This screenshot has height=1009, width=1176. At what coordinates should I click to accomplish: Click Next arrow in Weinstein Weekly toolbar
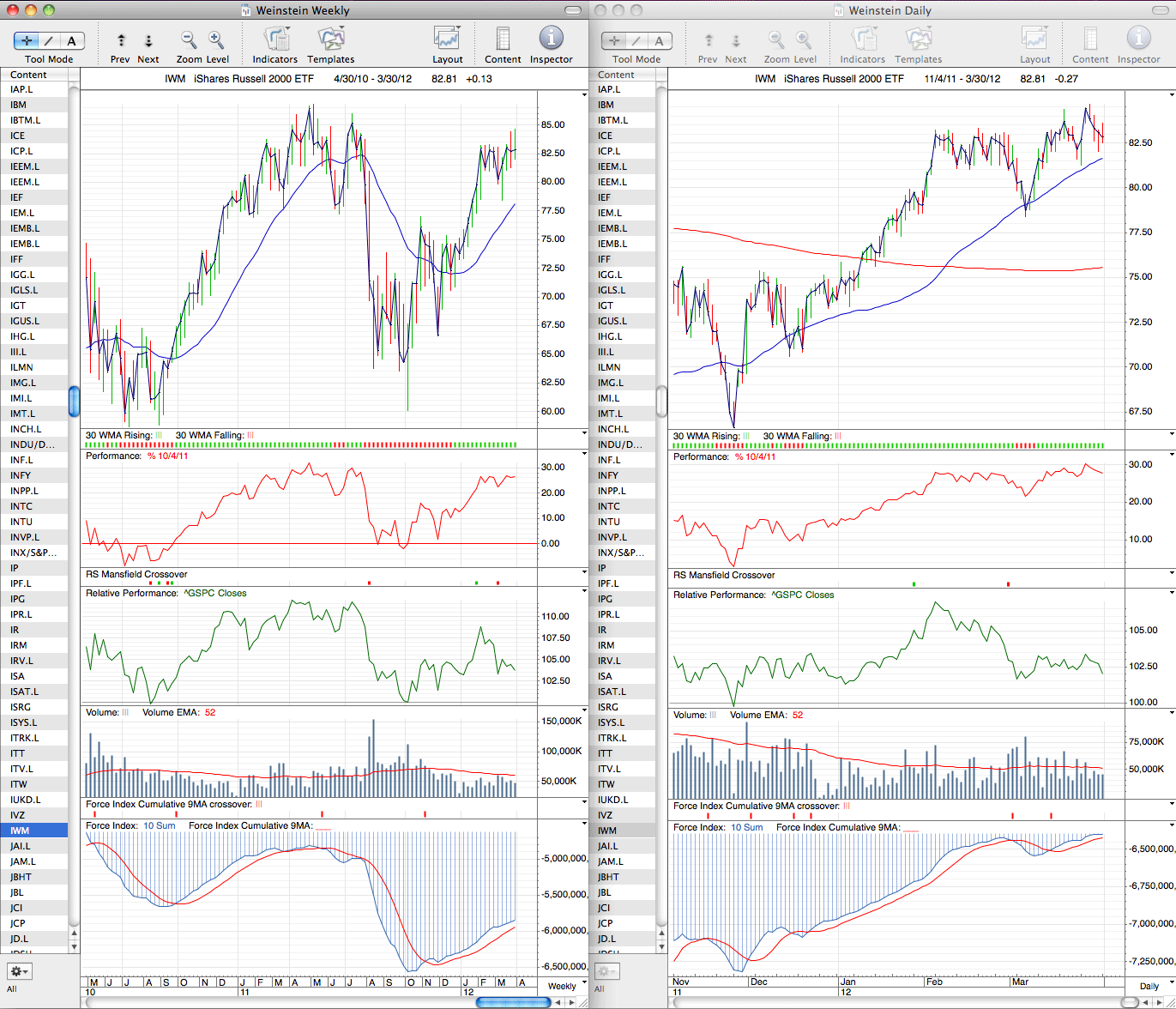tap(148, 40)
